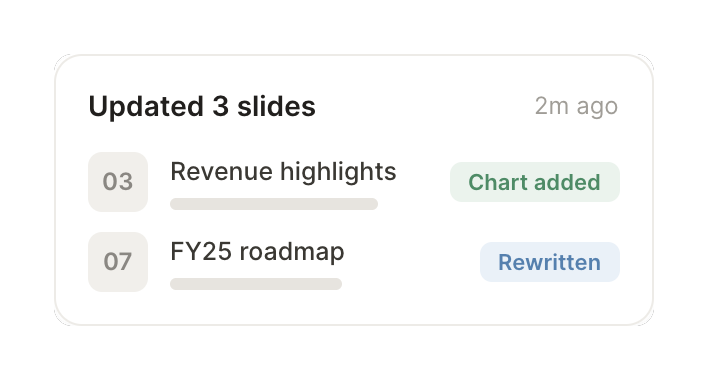Click the 03 slide number badge

coord(118,182)
